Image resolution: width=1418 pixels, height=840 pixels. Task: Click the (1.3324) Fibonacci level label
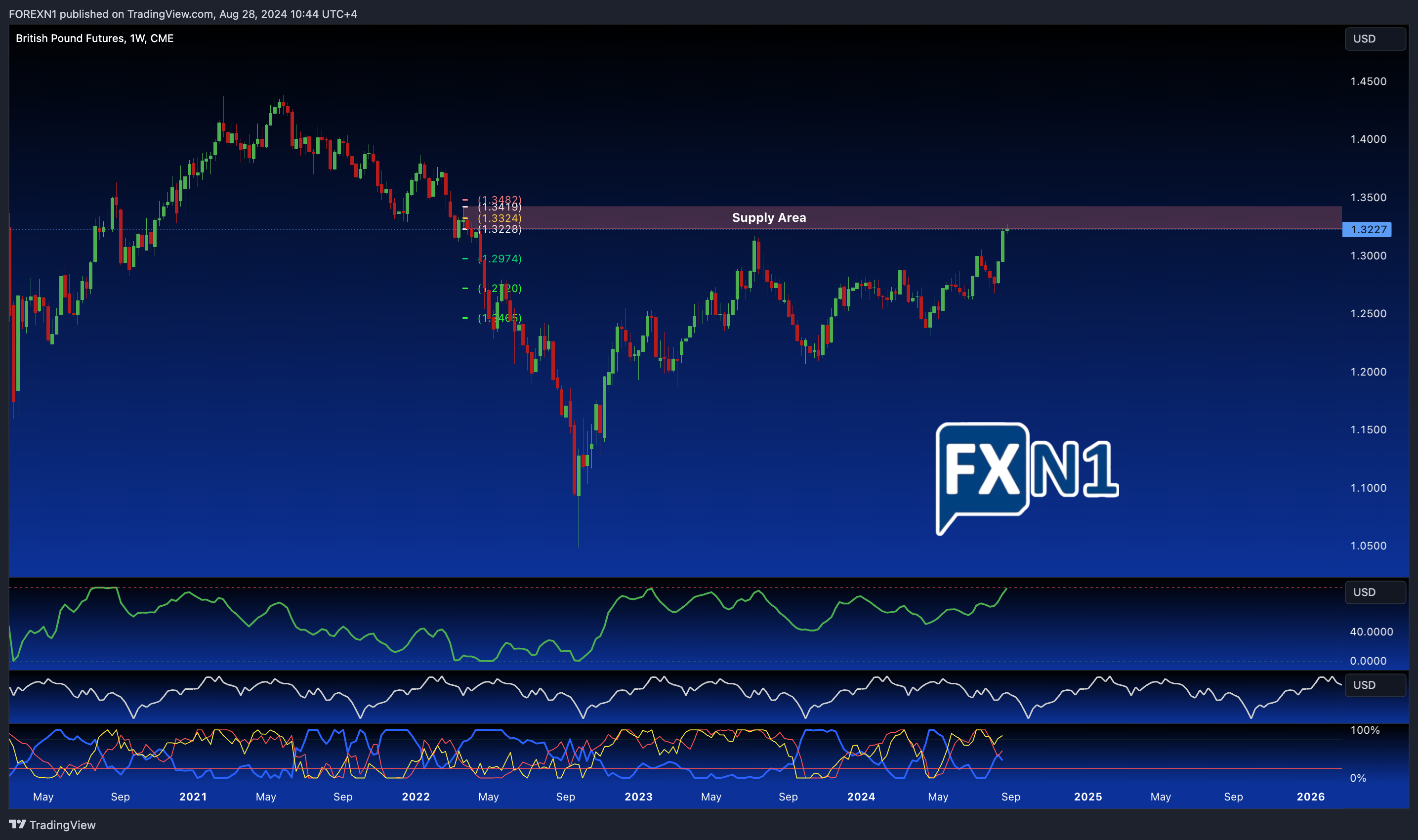tap(500, 218)
